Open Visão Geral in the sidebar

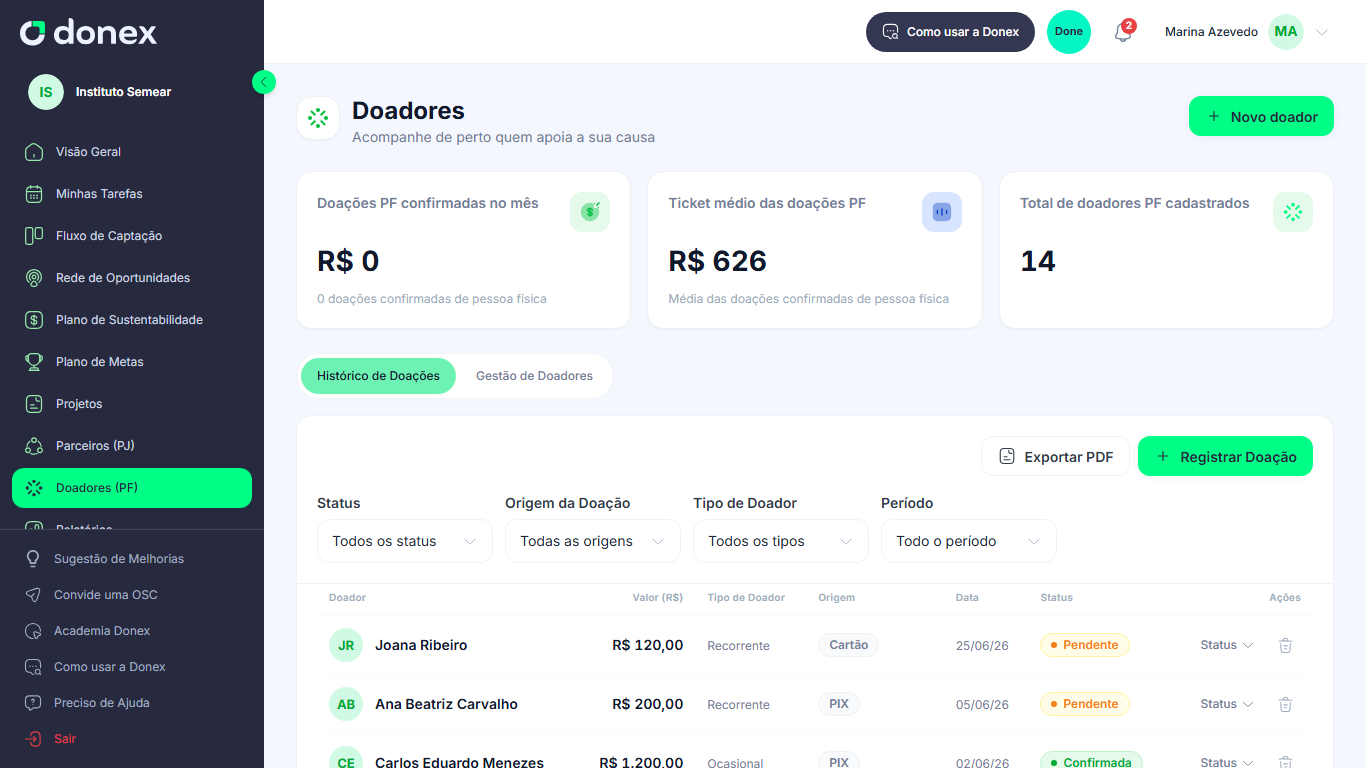(x=132, y=152)
